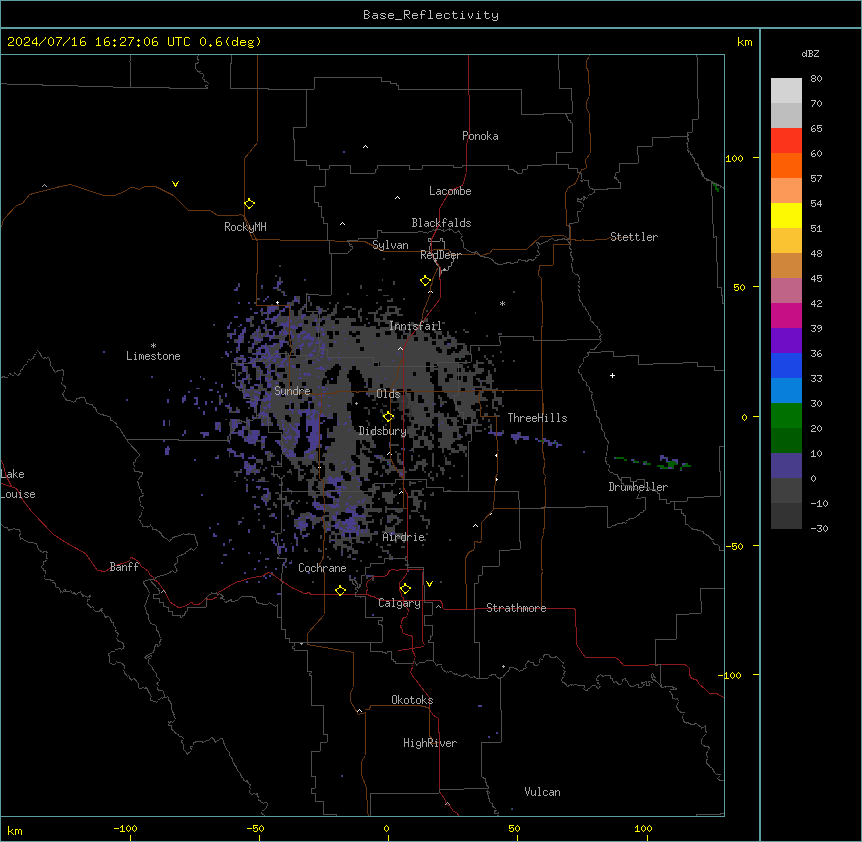Click the light gray 70-80 dBZ legend swatch

[x=786, y=91]
